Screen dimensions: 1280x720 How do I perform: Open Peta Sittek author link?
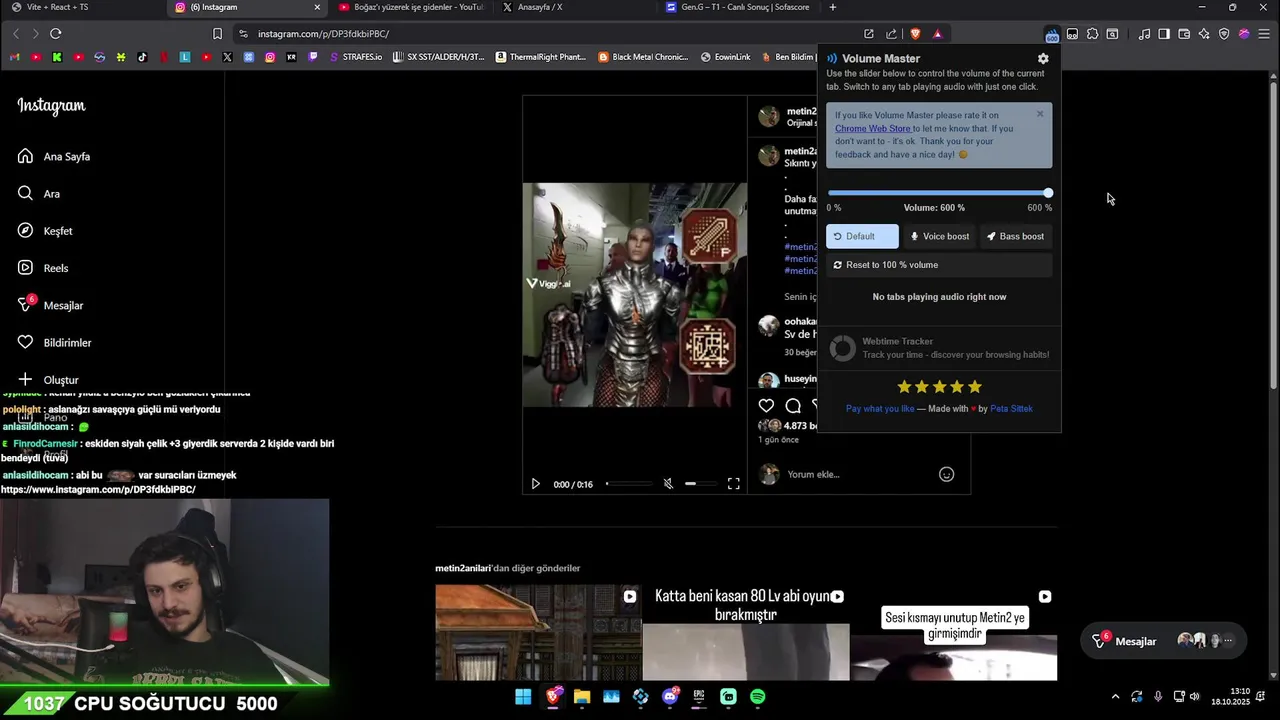coord(1011,408)
